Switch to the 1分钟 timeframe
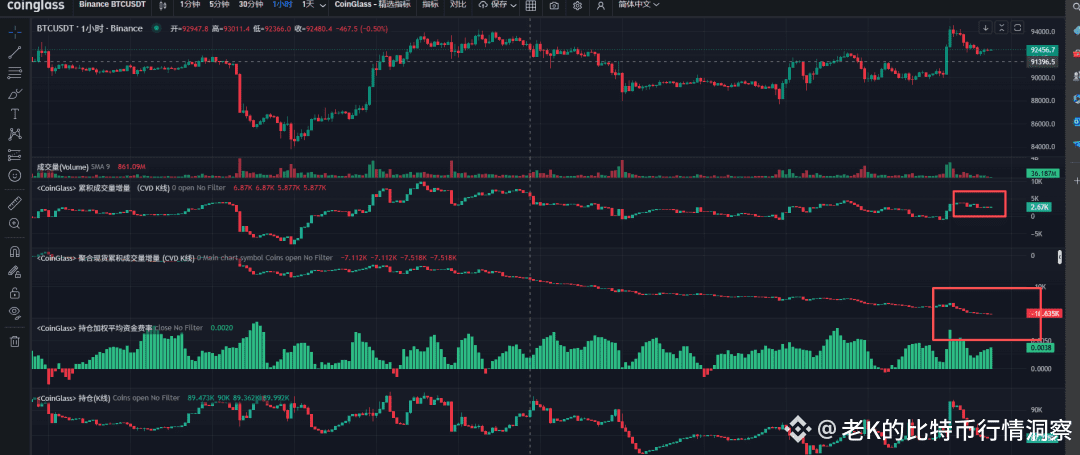1080x455 pixels. tap(190, 4)
